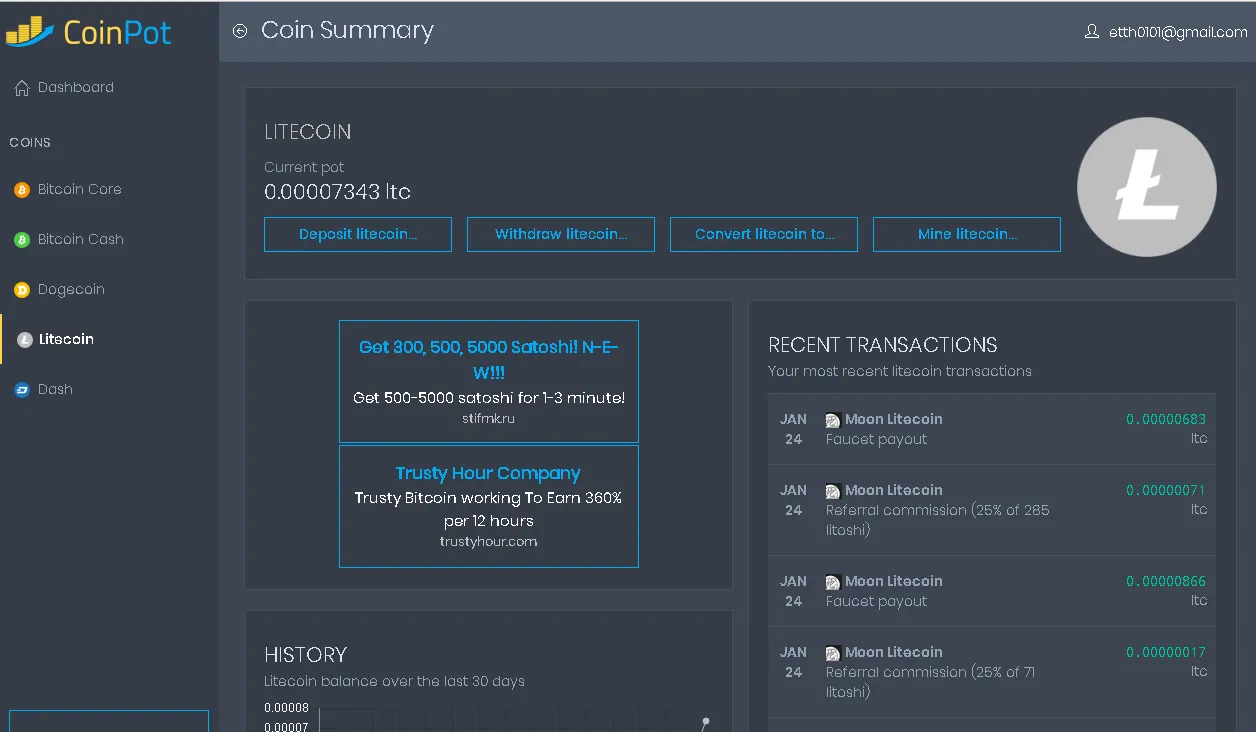Click the 0.00000071 transaction amount
1256x732 pixels.
point(1166,490)
